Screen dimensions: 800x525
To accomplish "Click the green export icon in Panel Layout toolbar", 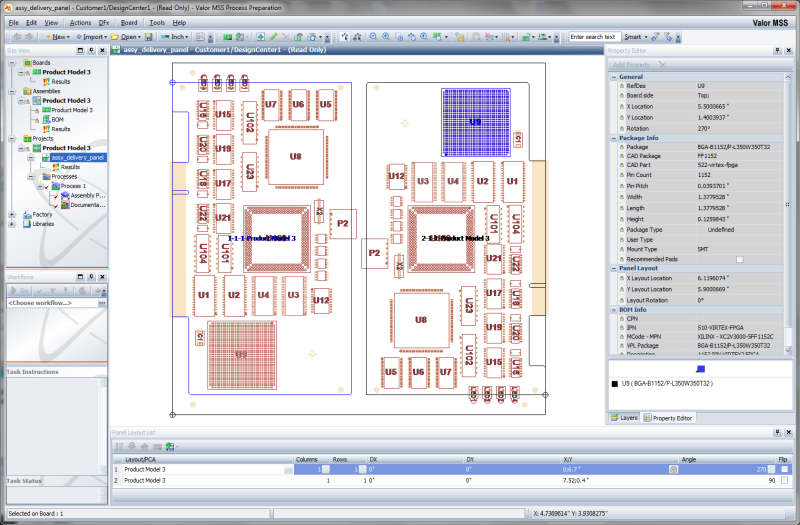I will tap(170, 446).
